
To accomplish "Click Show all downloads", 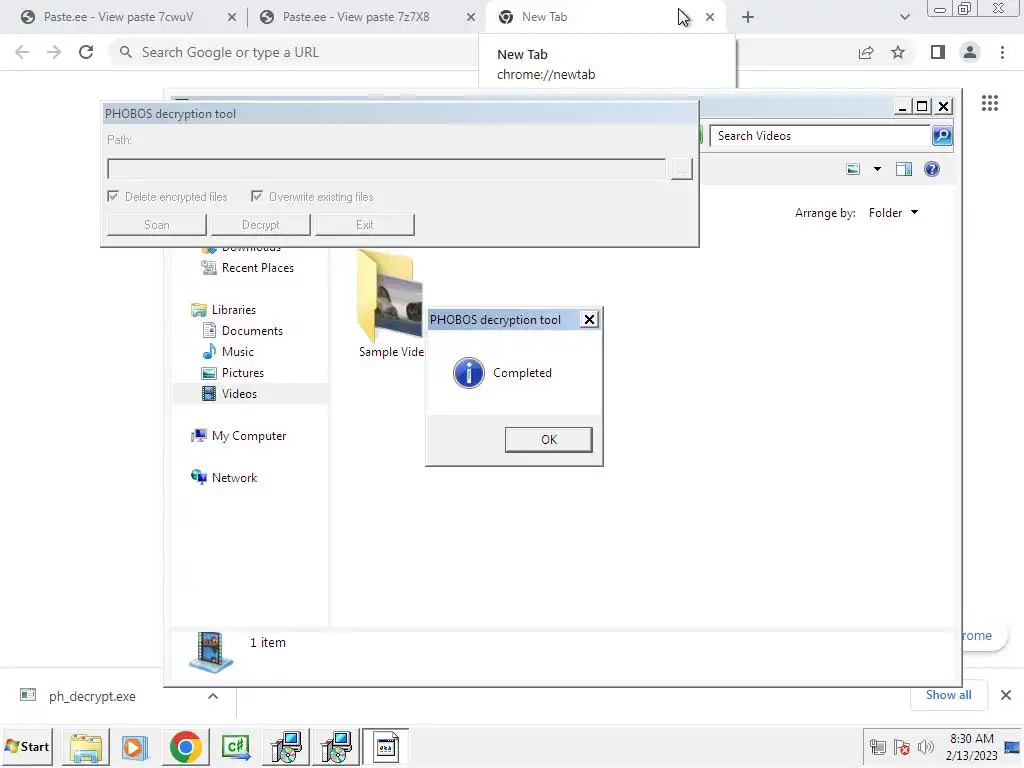I will [x=948, y=695].
